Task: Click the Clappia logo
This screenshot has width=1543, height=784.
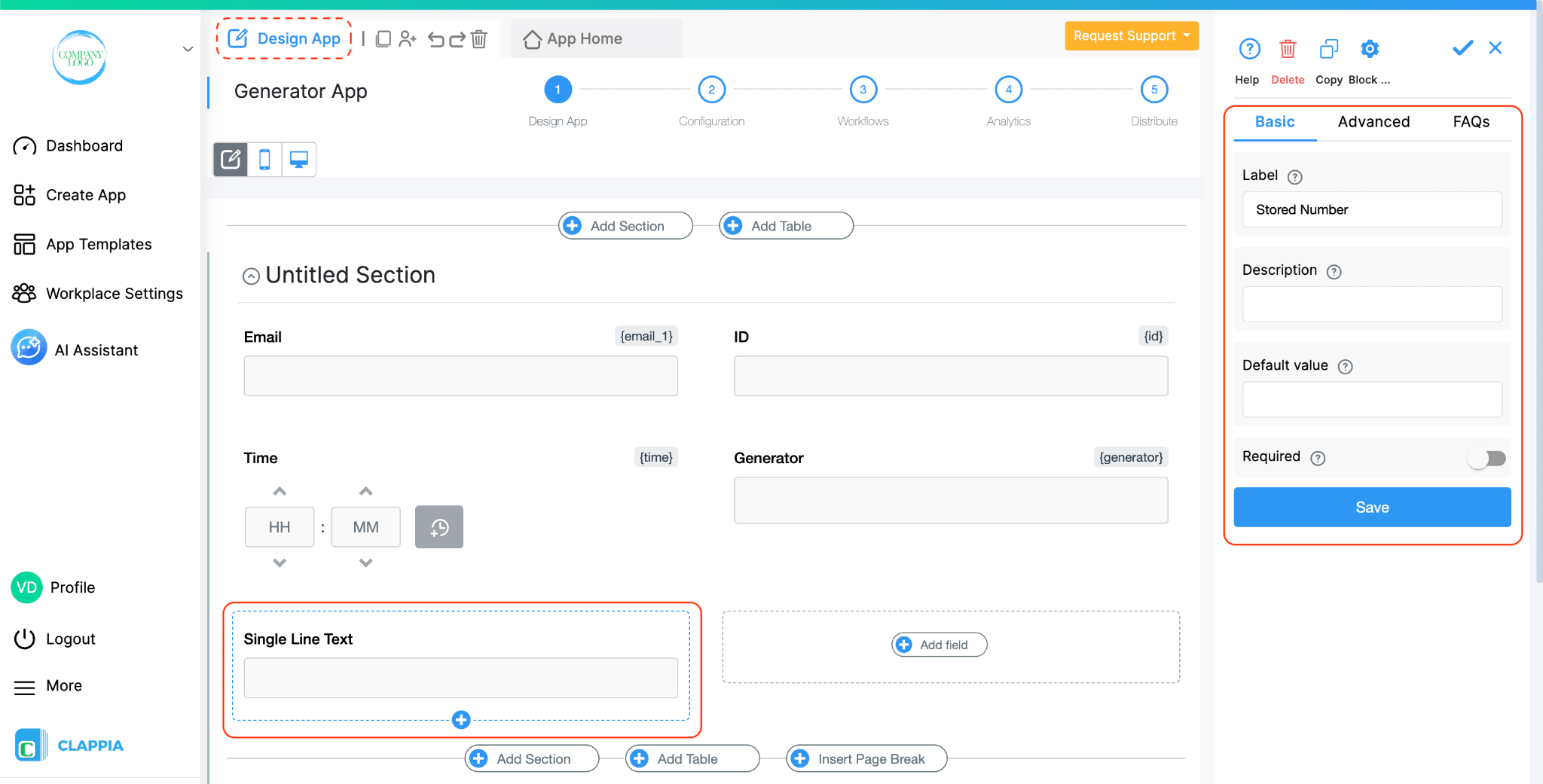Action: coord(69,746)
